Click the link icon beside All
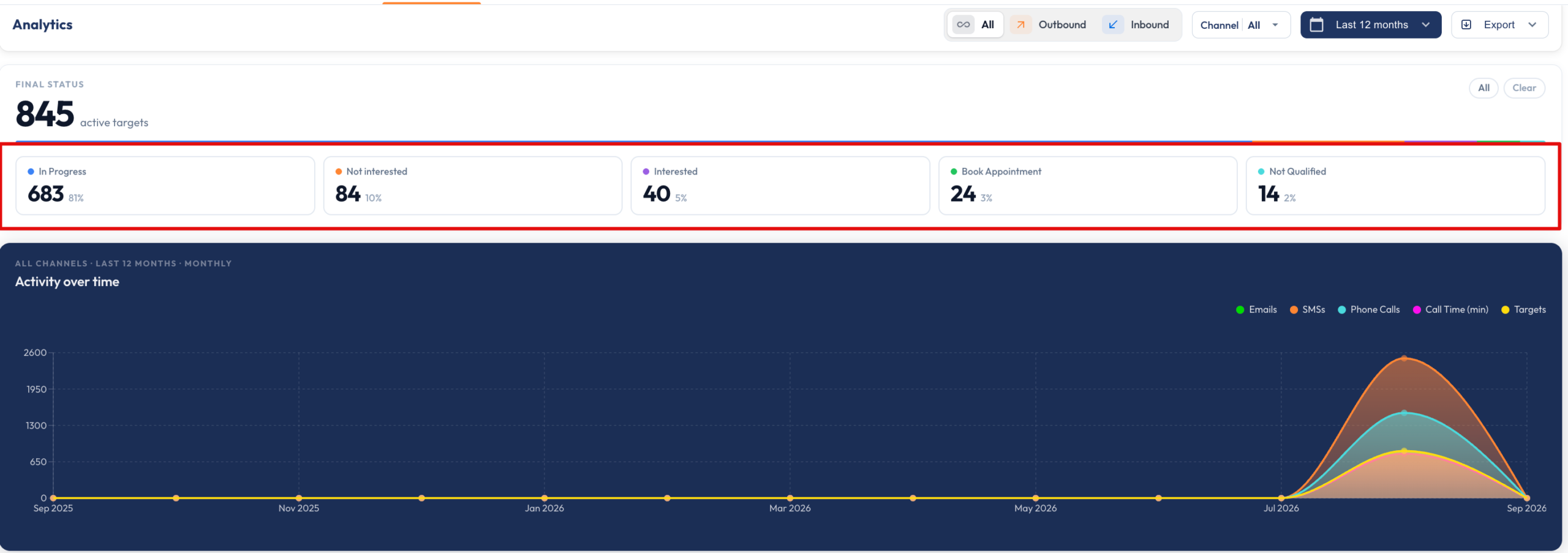Image resolution: width=1568 pixels, height=553 pixels. tap(963, 24)
